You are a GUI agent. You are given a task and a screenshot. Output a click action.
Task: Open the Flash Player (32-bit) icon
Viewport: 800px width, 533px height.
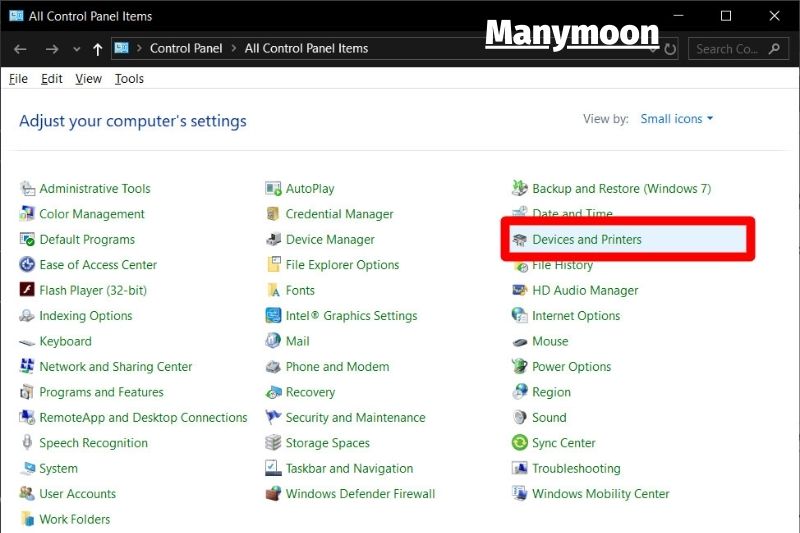point(27,290)
